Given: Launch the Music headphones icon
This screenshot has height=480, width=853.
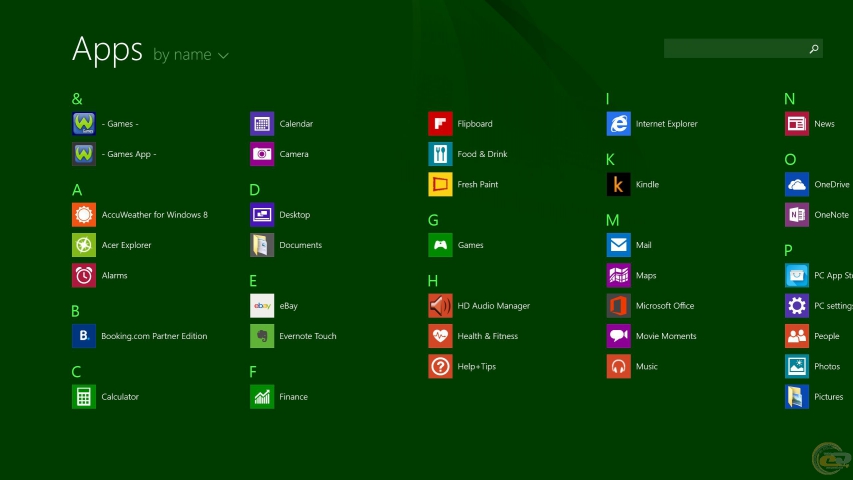Looking at the screenshot, I should point(619,366).
